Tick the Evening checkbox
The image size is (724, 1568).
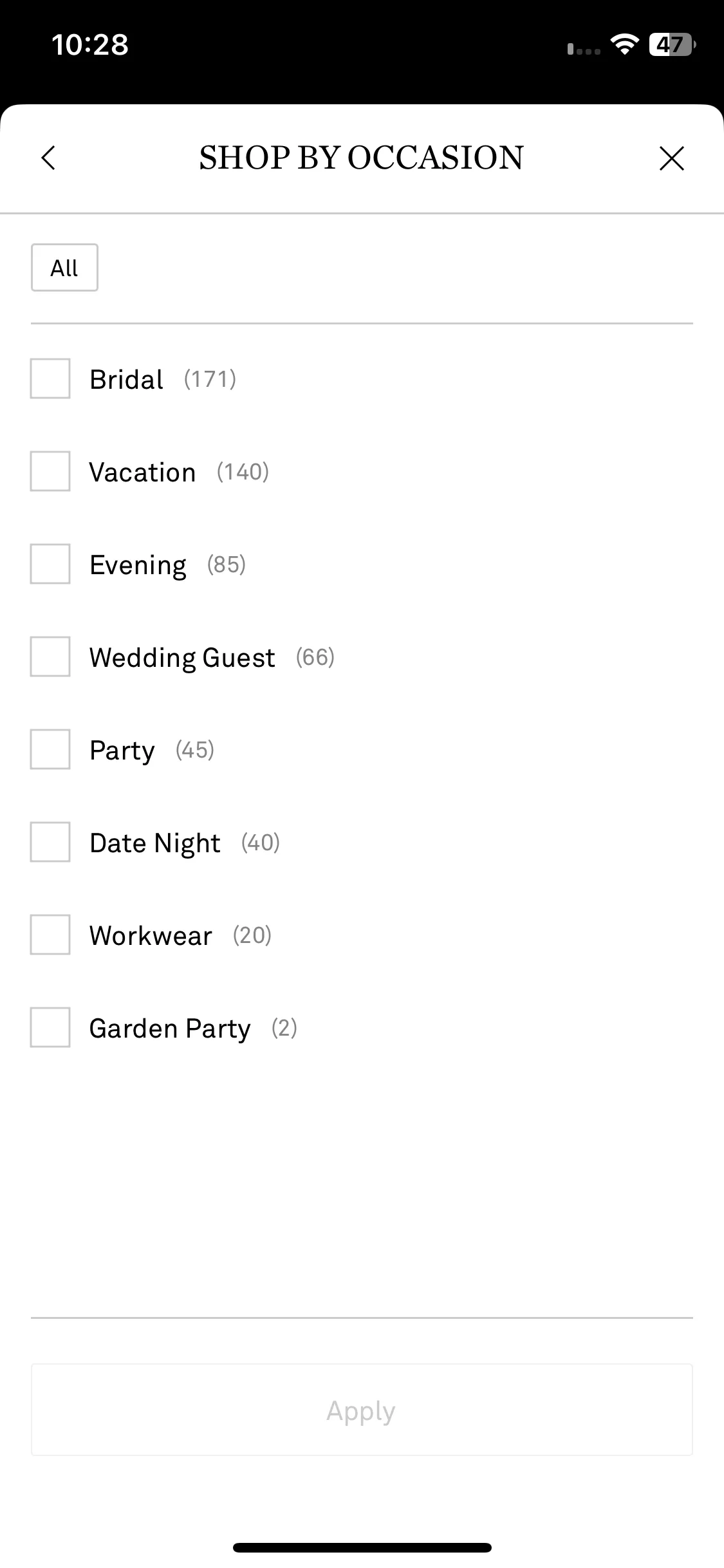point(50,564)
